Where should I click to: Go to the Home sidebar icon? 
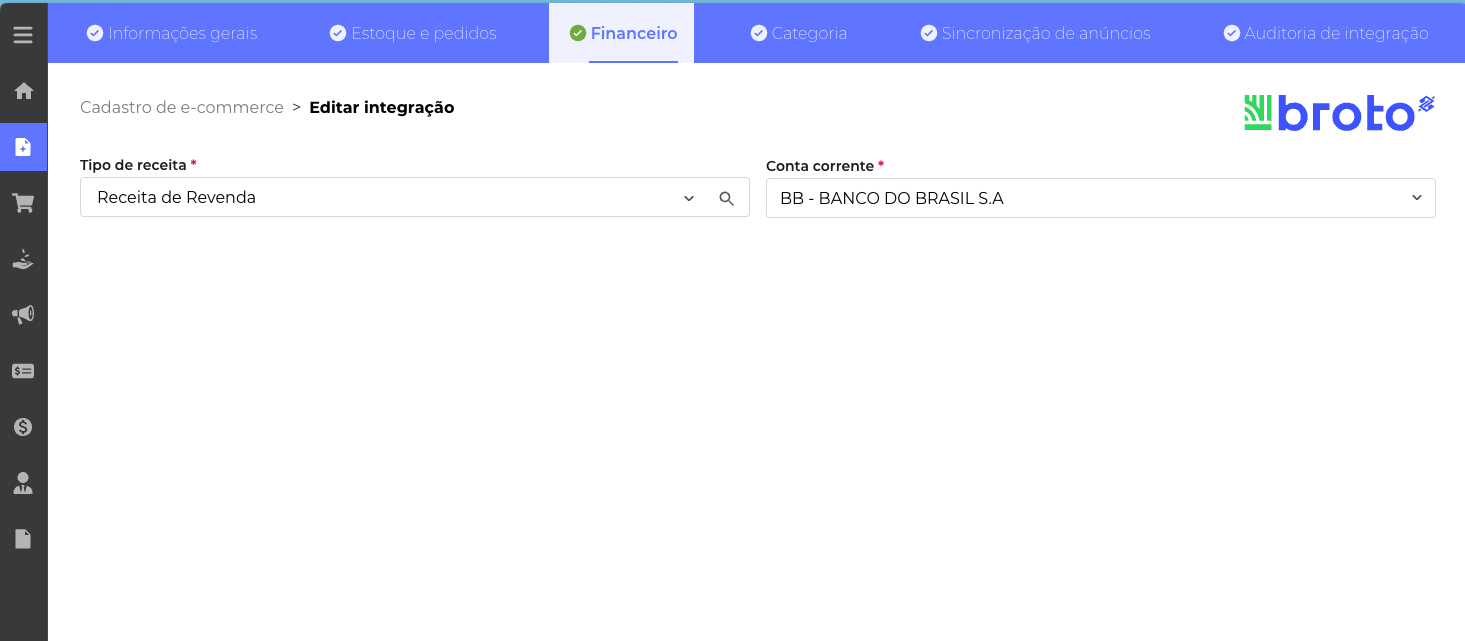click(x=23, y=91)
